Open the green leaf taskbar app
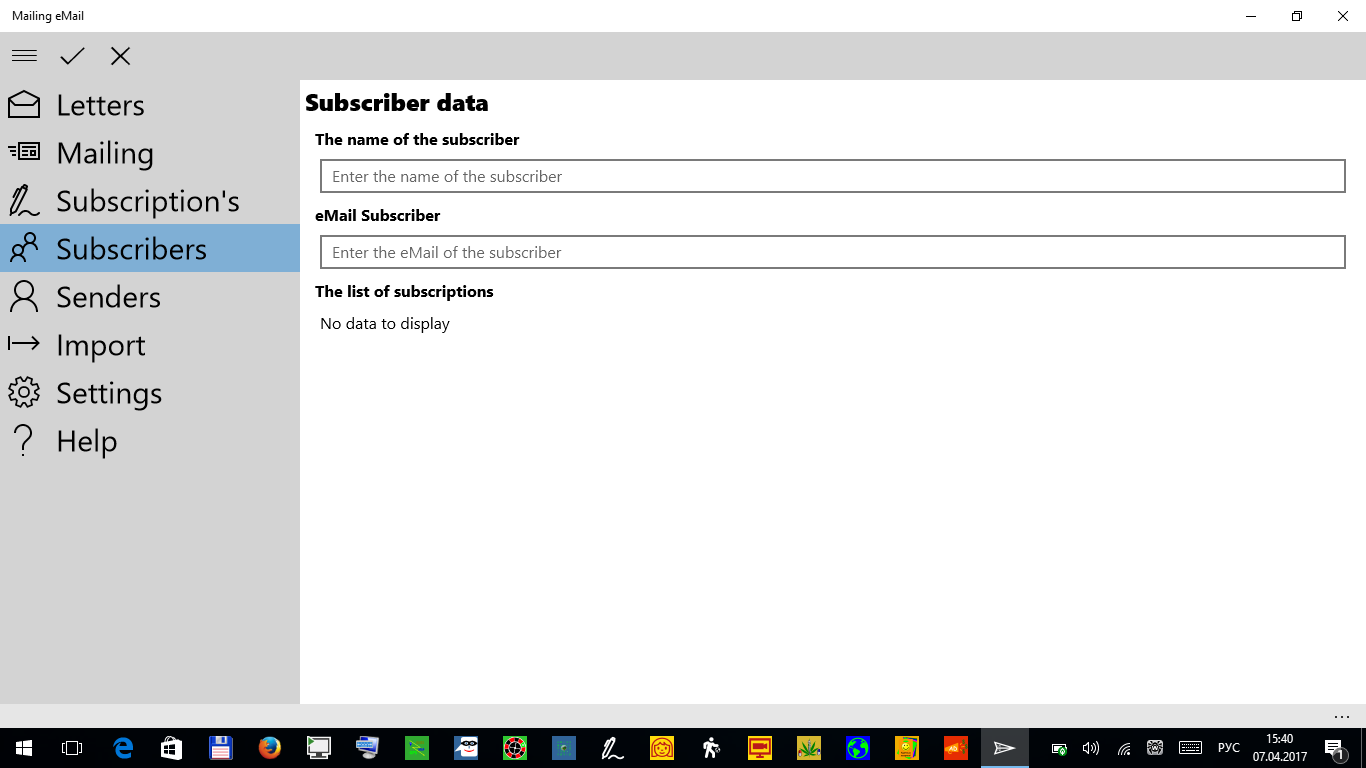 [x=809, y=748]
